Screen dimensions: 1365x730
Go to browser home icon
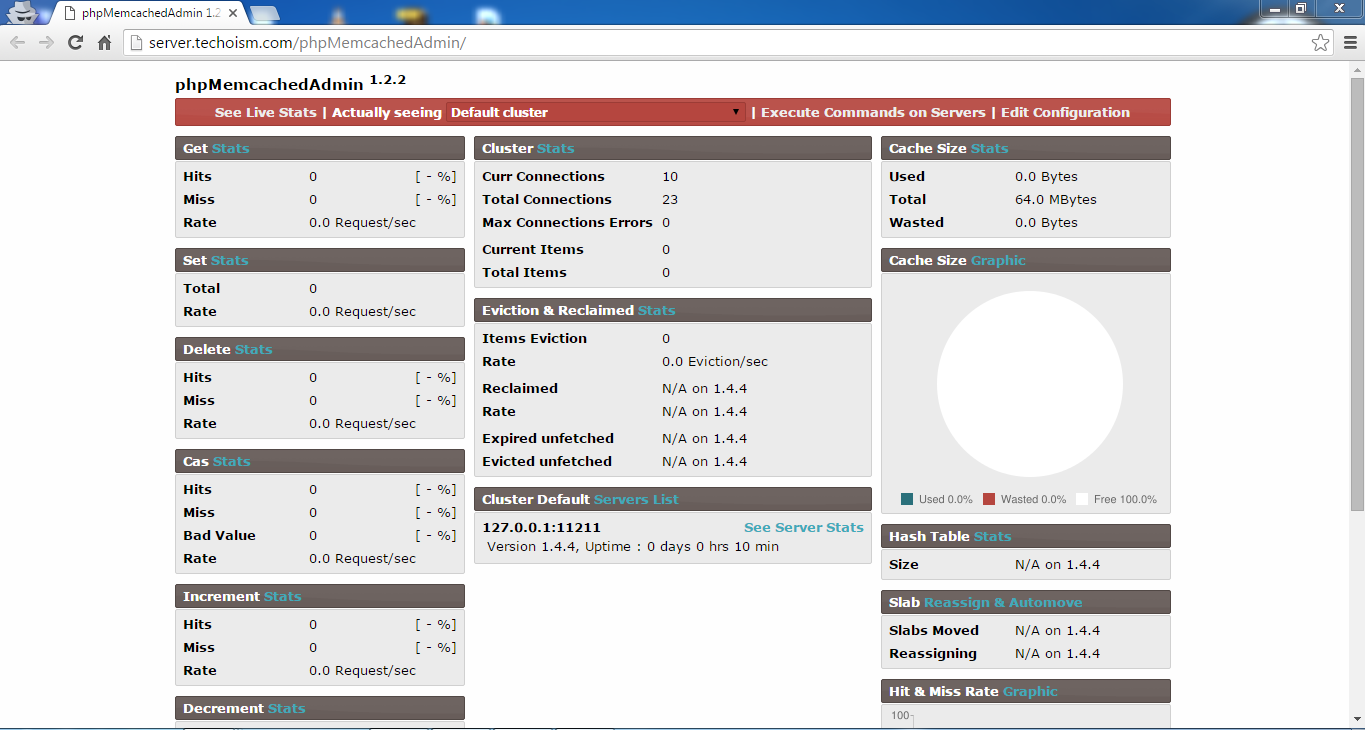pyautogui.click(x=104, y=42)
